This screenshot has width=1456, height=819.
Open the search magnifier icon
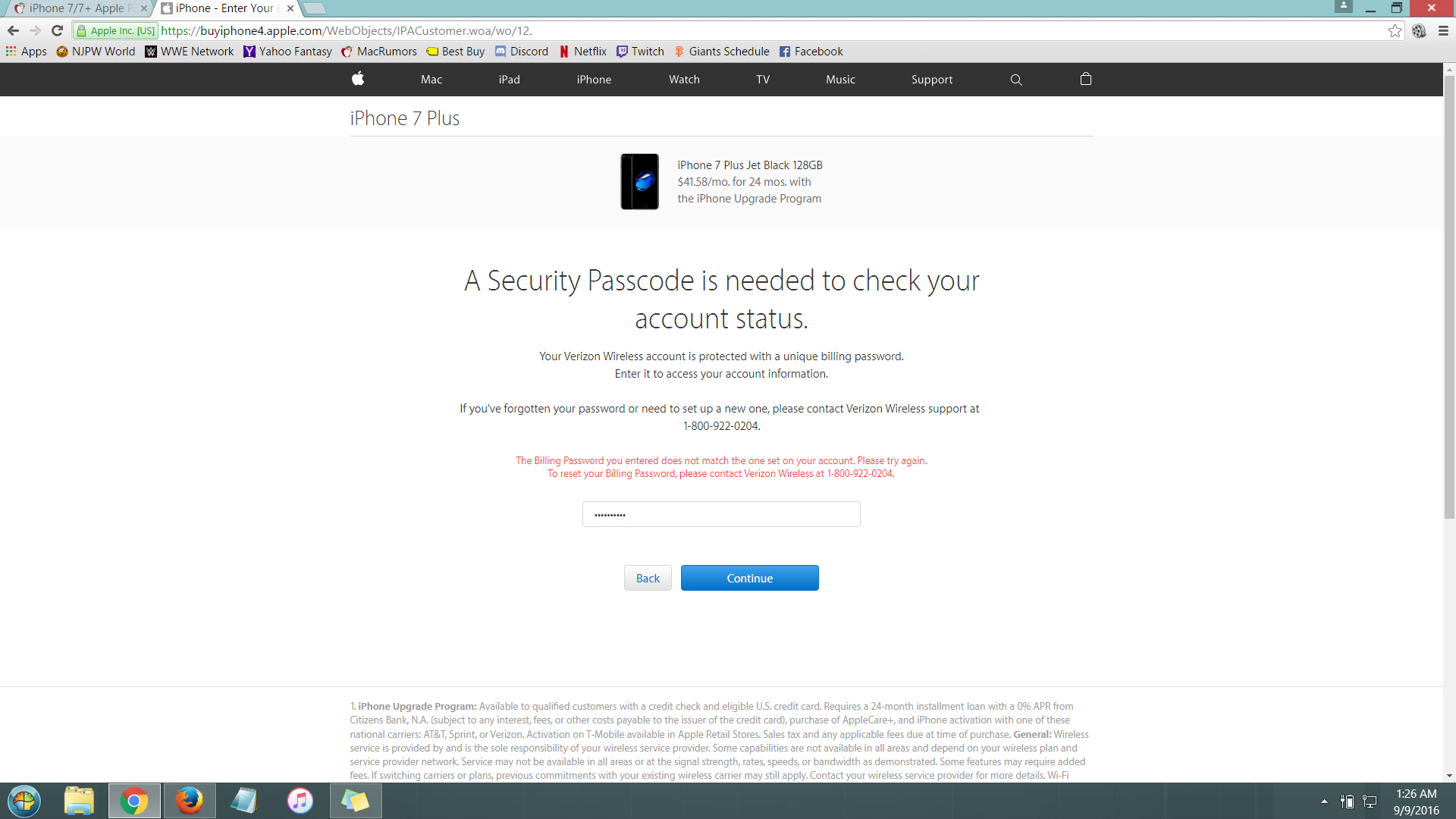click(x=1016, y=80)
